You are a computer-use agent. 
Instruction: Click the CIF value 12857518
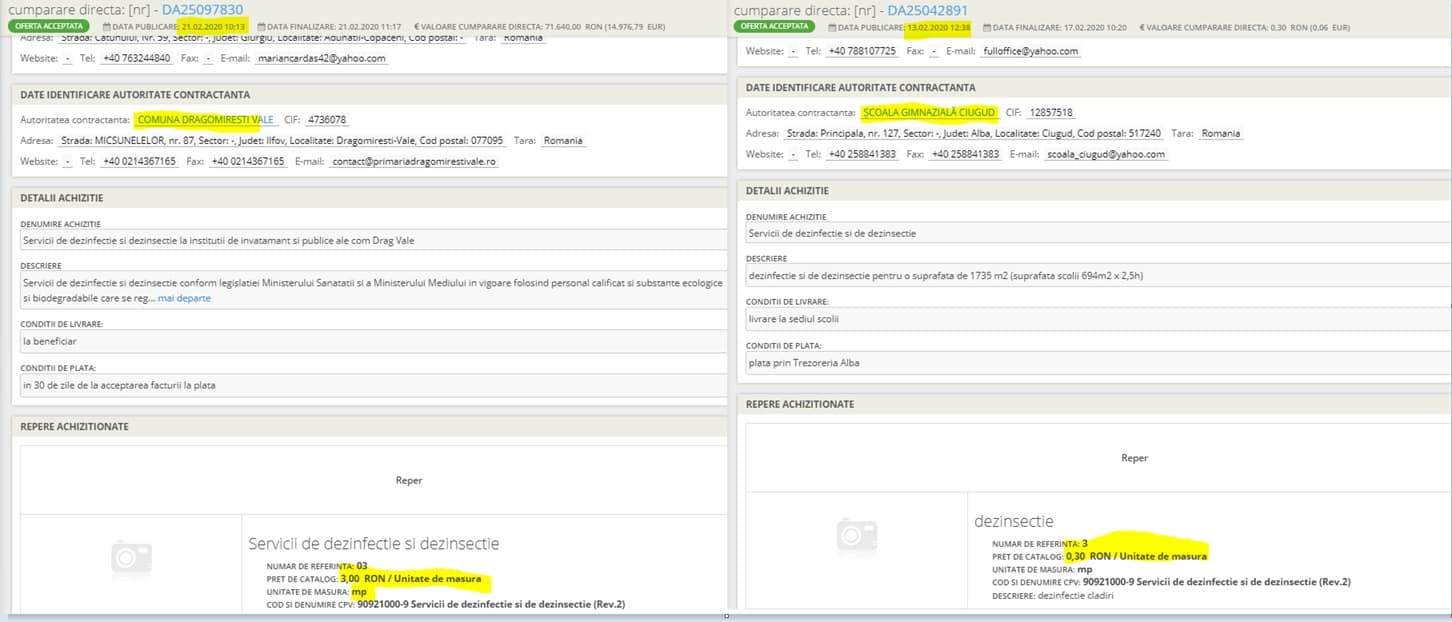coord(1052,113)
